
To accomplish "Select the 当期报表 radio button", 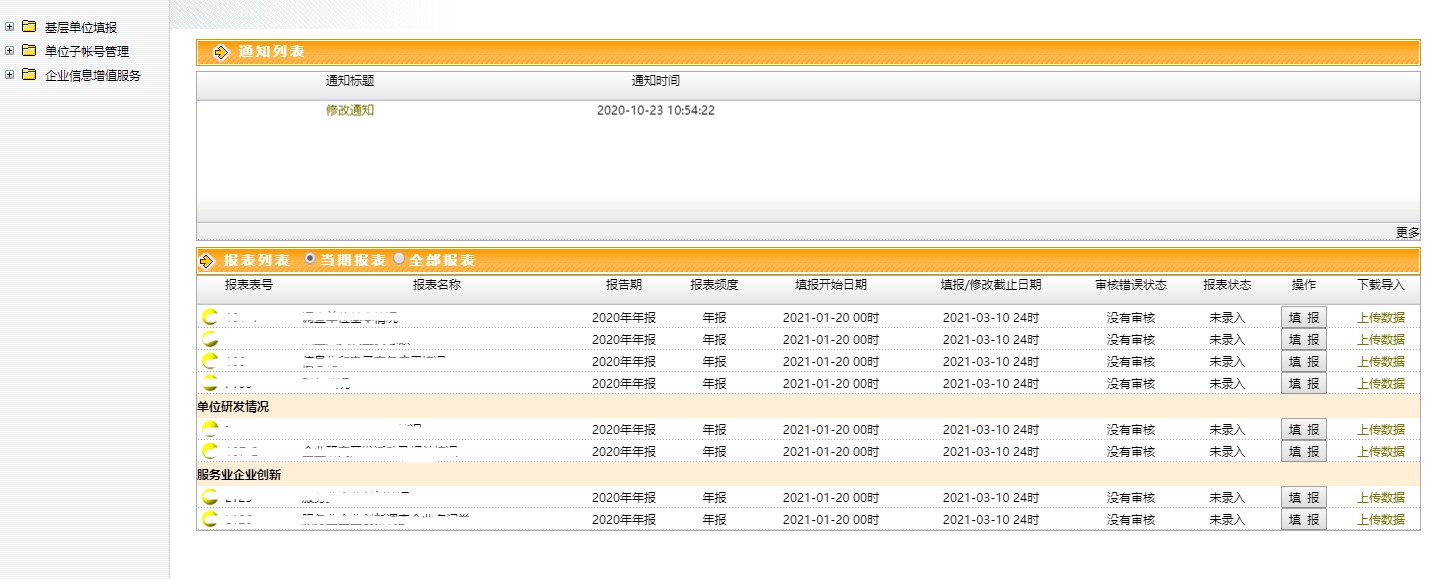I will (x=310, y=259).
